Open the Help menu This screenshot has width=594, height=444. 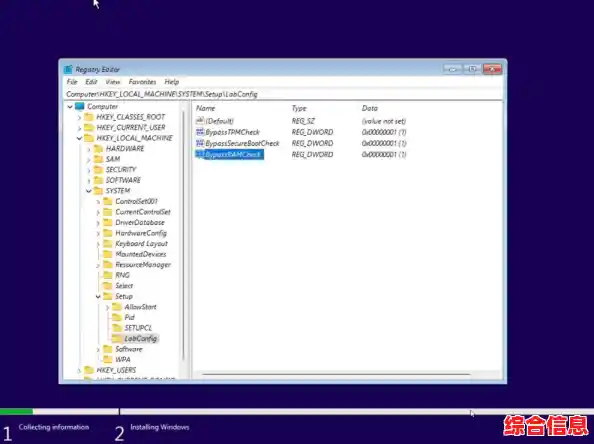(x=172, y=82)
